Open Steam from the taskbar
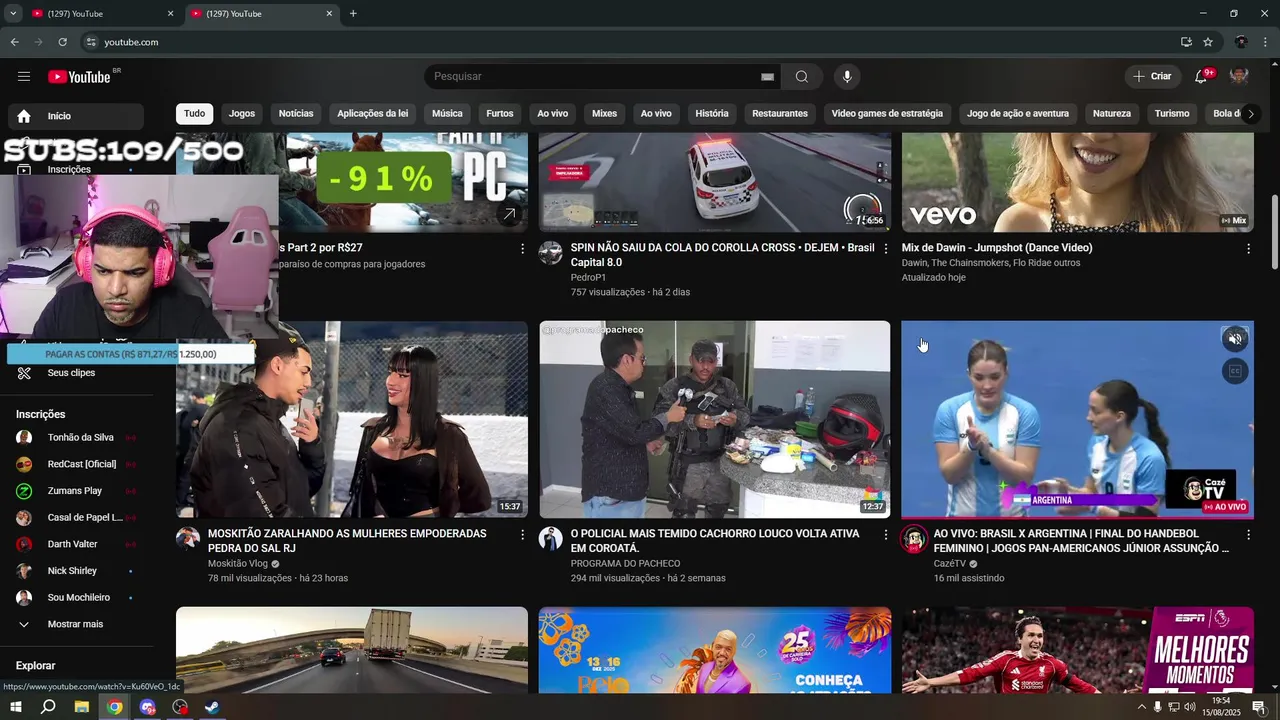1280x720 pixels. click(x=212, y=707)
